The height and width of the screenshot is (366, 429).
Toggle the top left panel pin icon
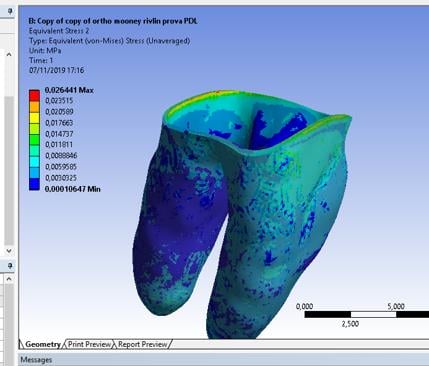coord(10,11)
